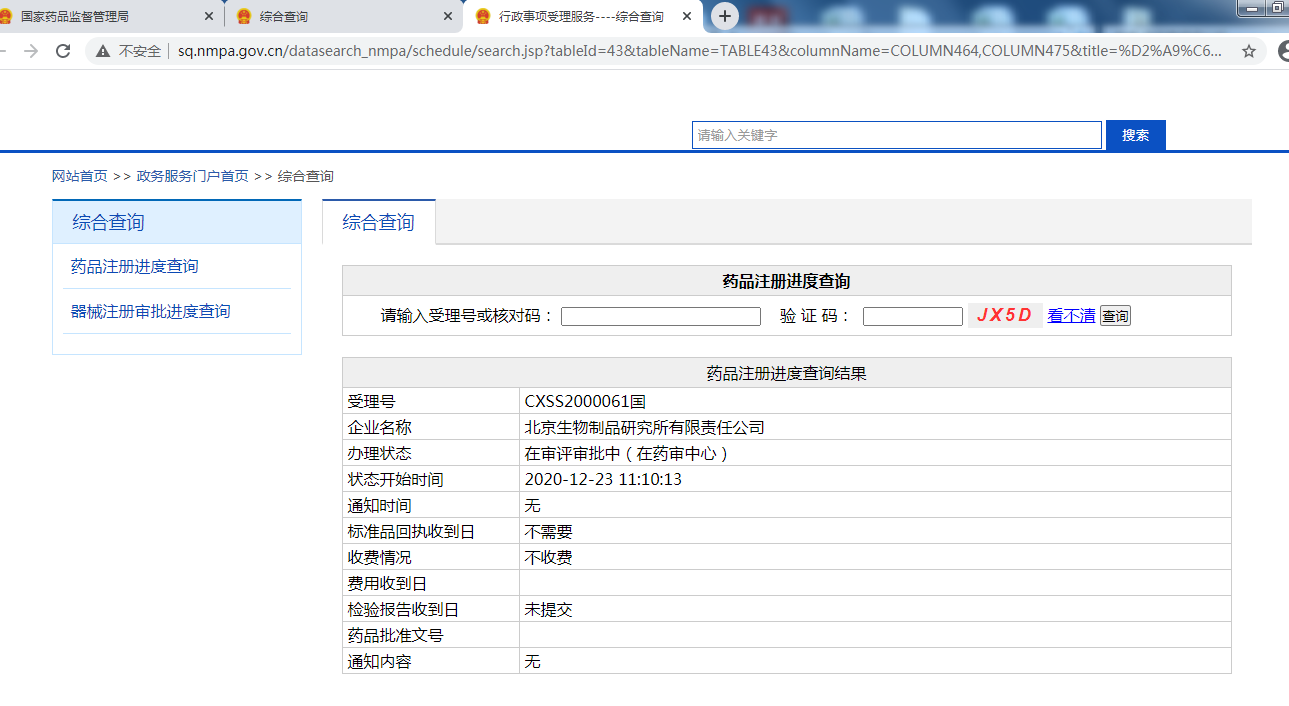The height and width of the screenshot is (706, 1289).
Task: Click the JX5D captcha image
Action: click(1005, 315)
